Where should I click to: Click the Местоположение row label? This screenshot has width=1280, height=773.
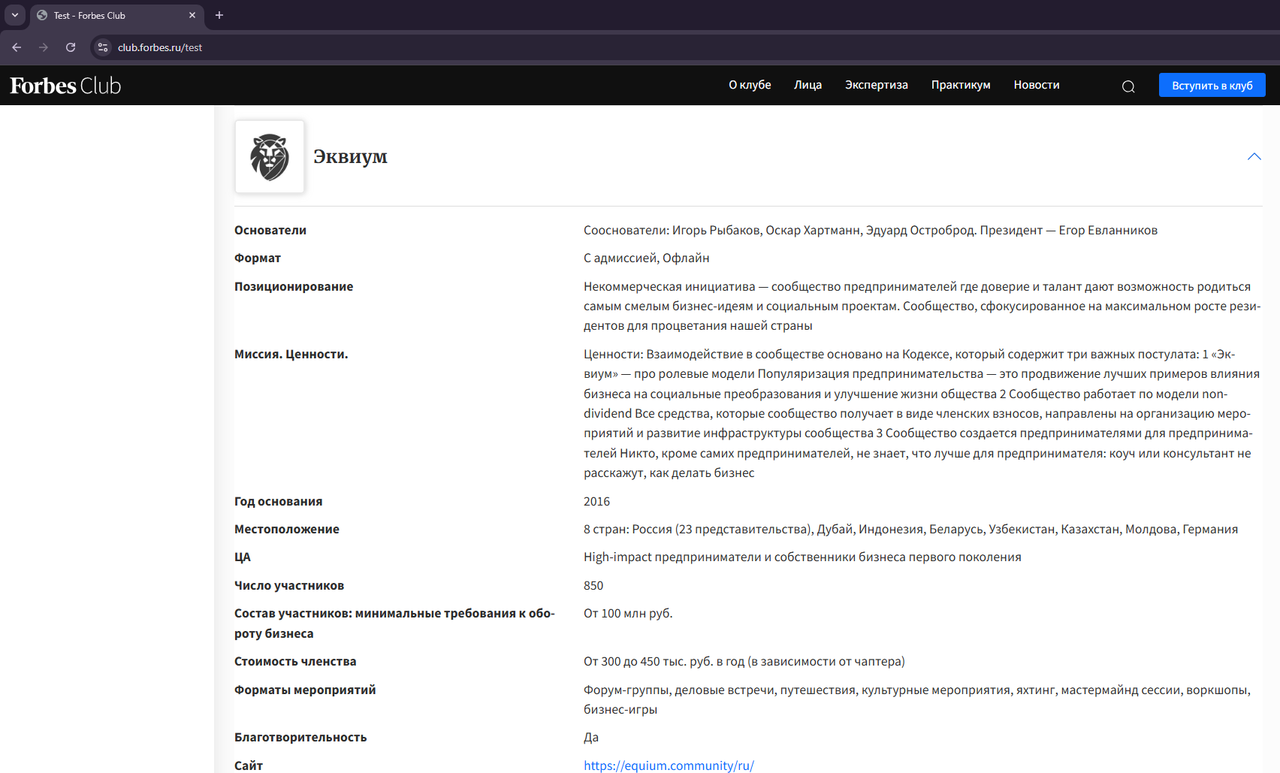pyautogui.click(x=287, y=529)
